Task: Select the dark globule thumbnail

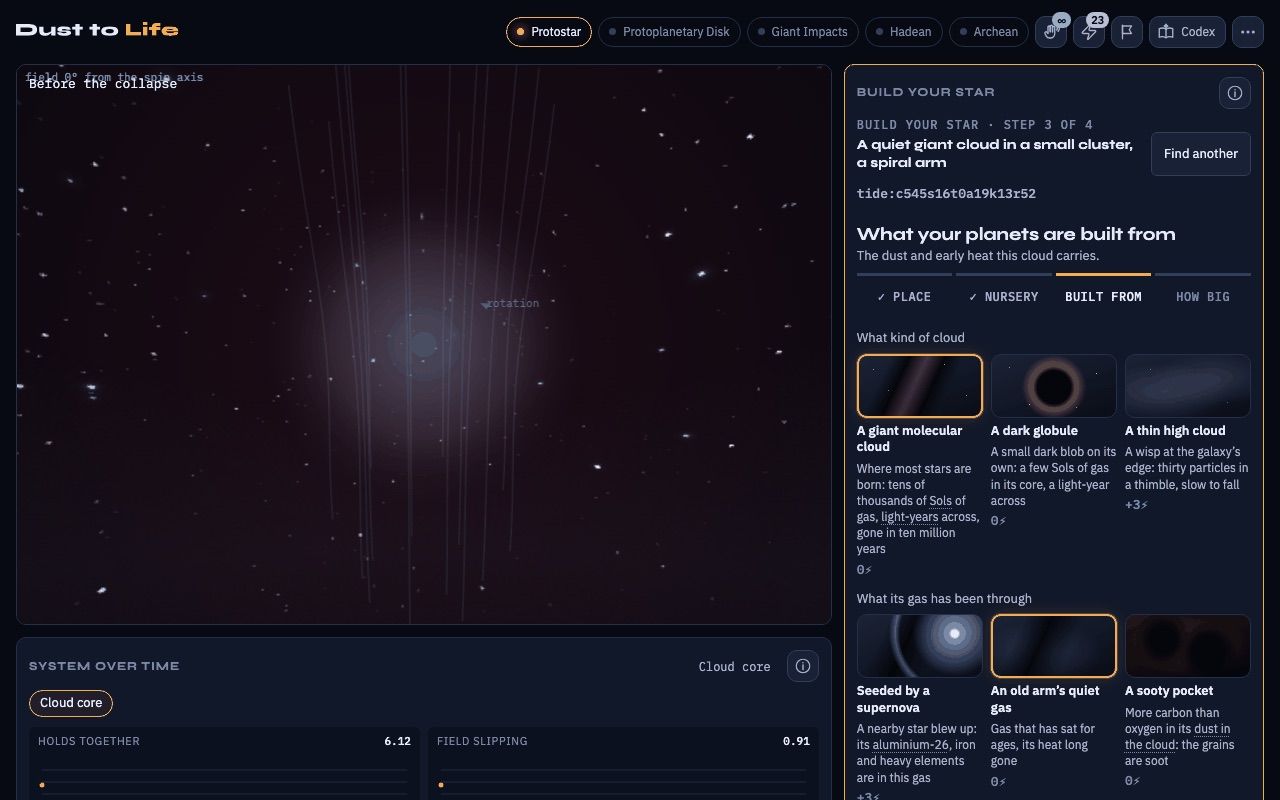Action: click(1054, 386)
